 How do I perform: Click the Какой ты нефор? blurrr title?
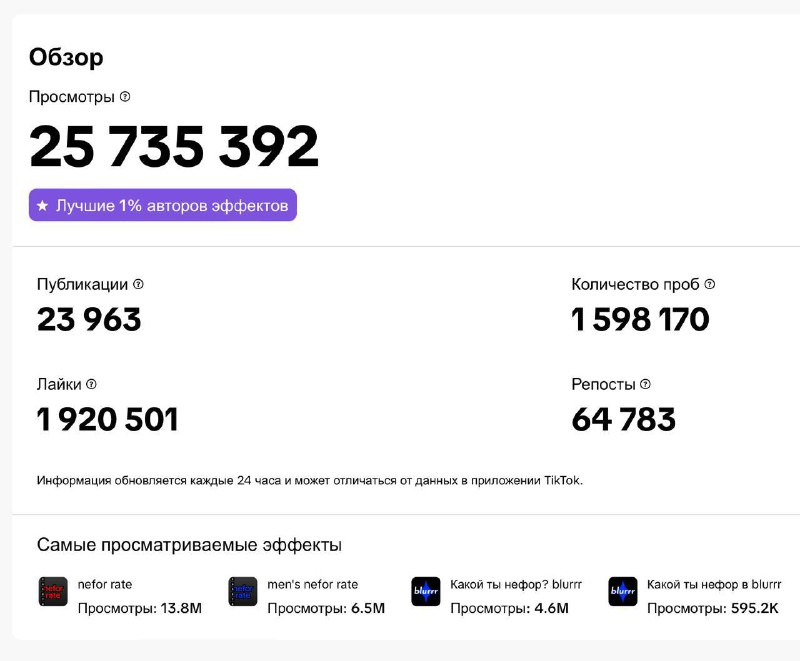[516, 584]
